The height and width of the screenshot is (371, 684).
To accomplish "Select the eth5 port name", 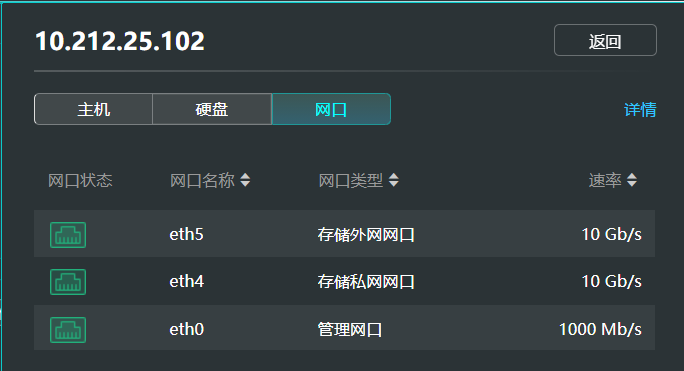I will tap(186, 234).
